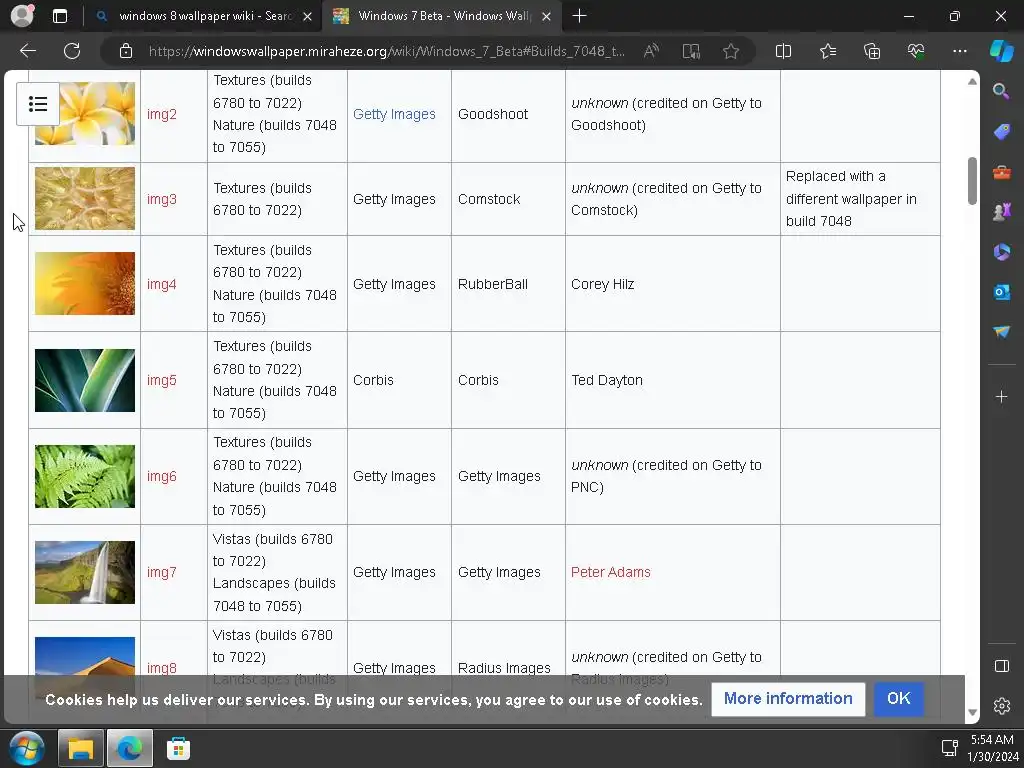Open Settings and more ellipsis menu

(x=959, y=51)
